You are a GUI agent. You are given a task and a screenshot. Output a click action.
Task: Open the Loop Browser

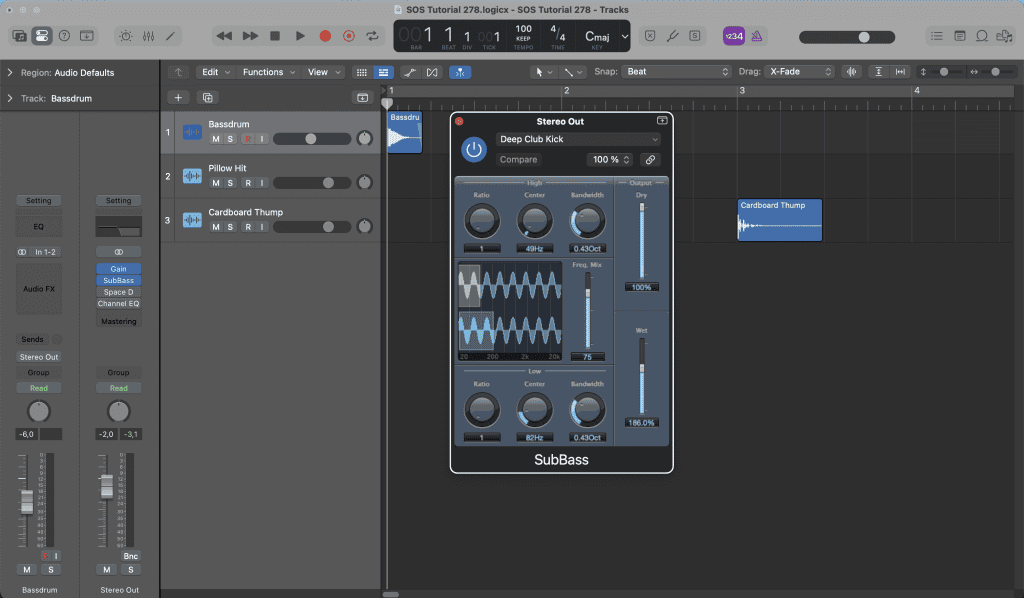click(x=982, y=36)
